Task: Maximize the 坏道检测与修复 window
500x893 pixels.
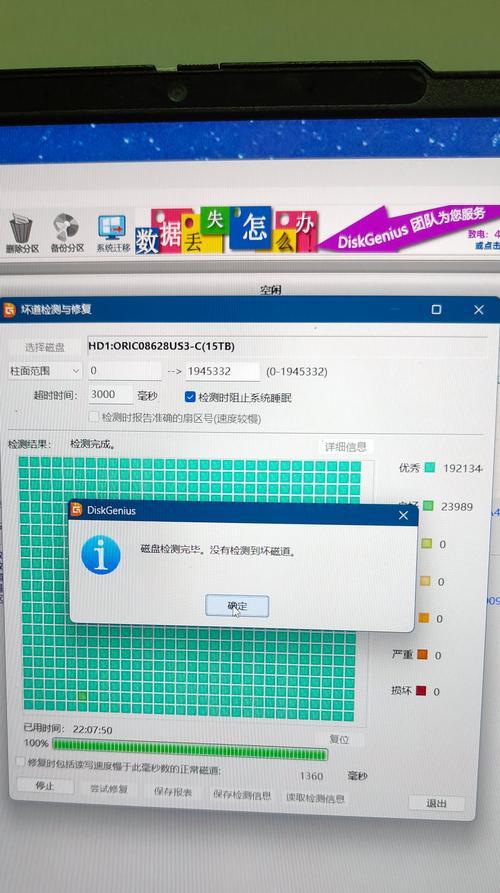Action: pos(436,309)
